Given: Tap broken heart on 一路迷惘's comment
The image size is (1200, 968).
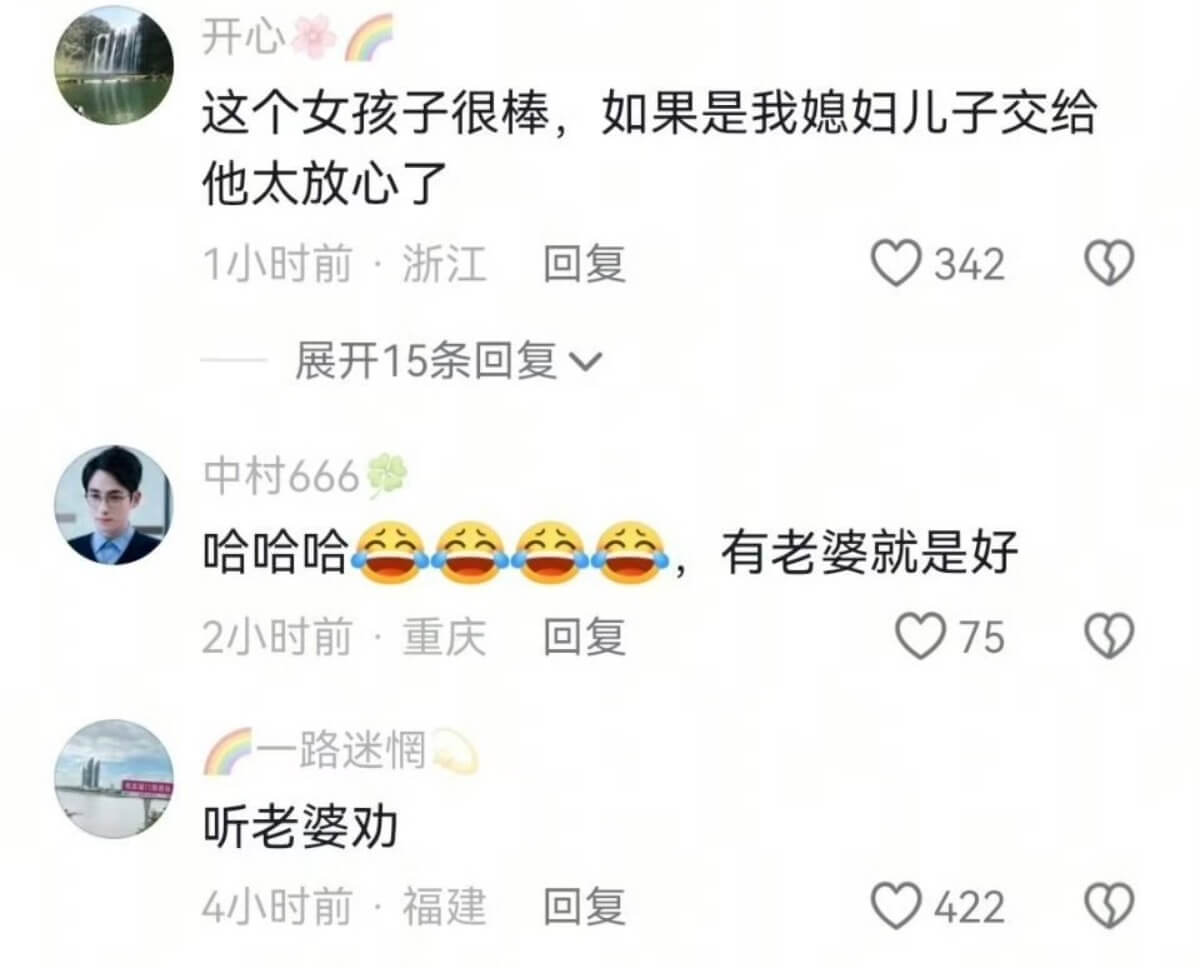Looking at the screenshot, I should point(1109,907).
